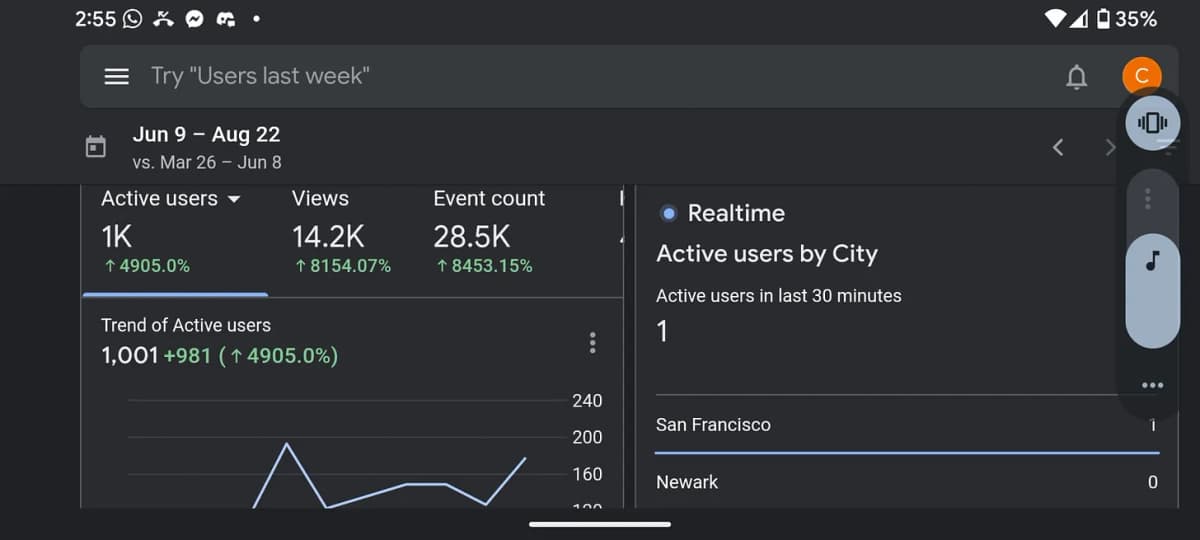Open three-dot menu on trend card
Screen dimensions: 1200x540
[x=593, y=343]
